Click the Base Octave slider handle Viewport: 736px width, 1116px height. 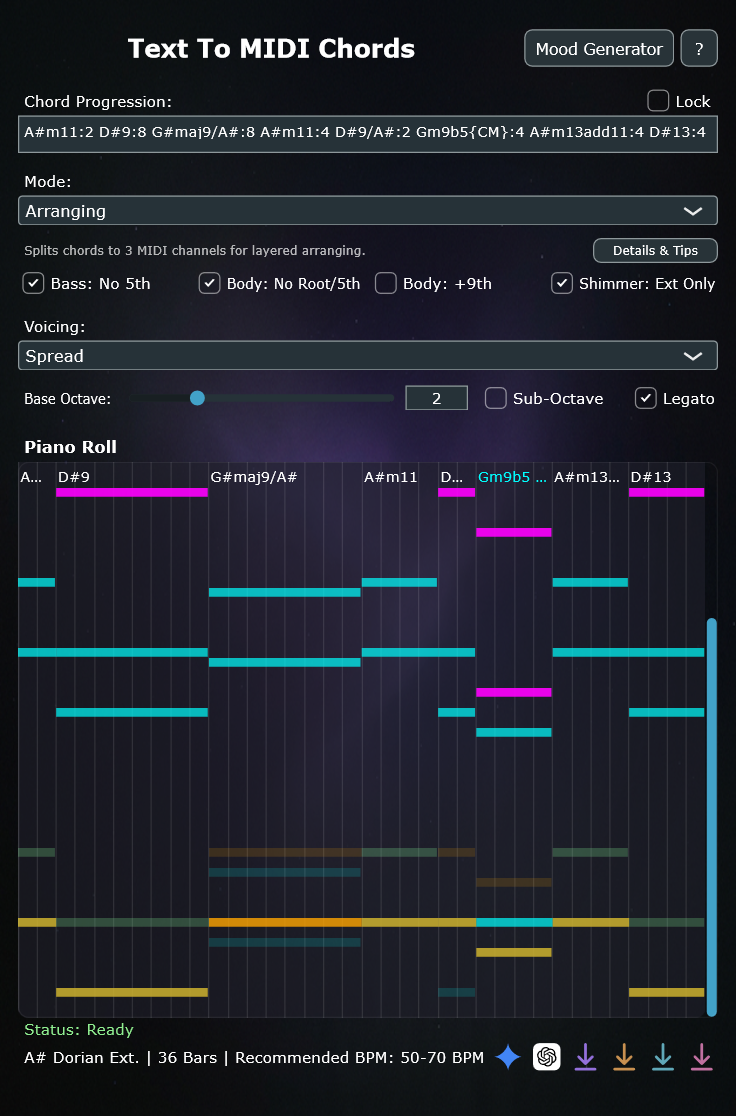click(197, 398)
